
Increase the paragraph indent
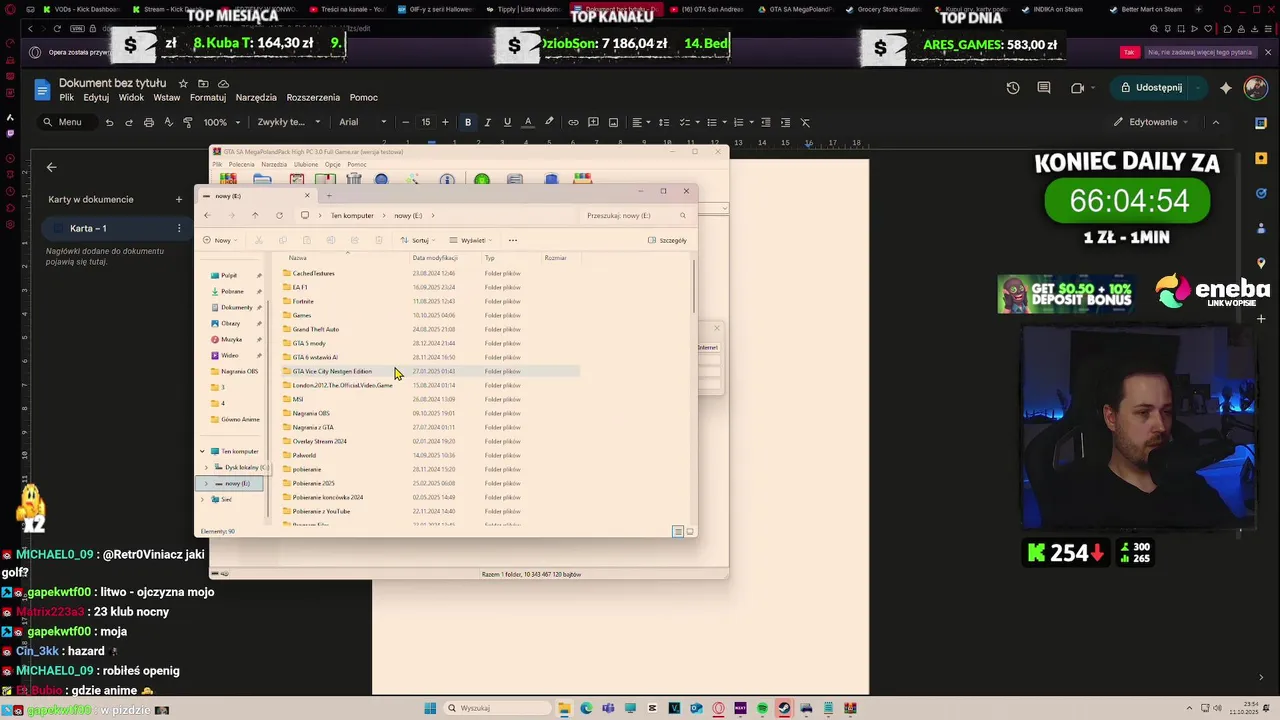coord(785,122)
